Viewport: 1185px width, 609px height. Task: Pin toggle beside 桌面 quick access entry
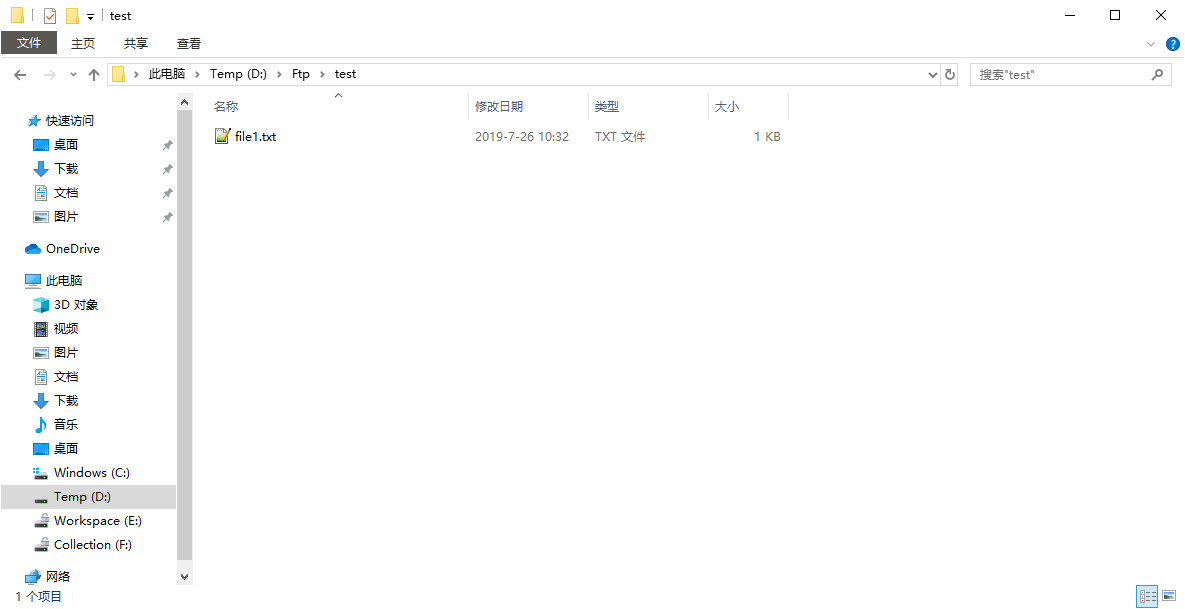(168, 144)
